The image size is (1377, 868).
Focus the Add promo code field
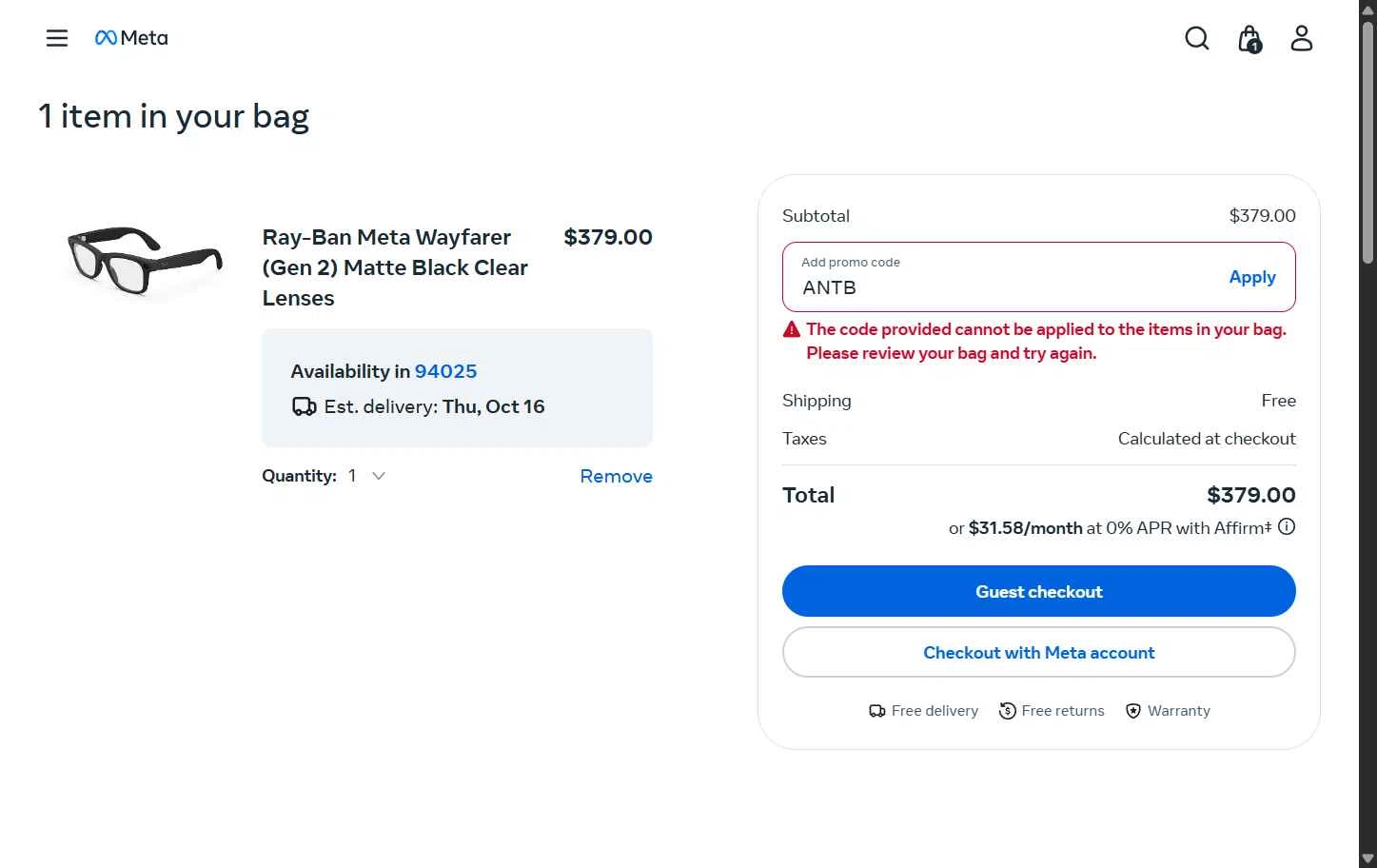pyautogui.click(x=999, y=286)
